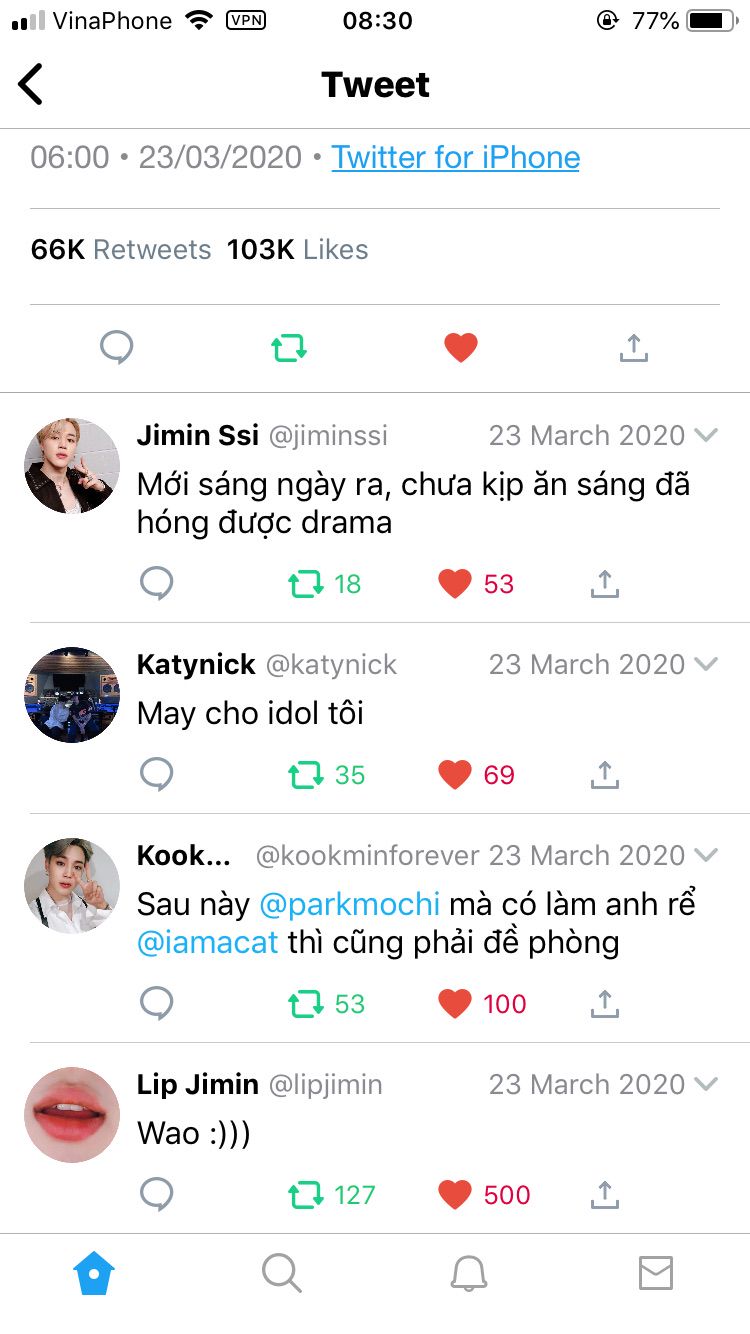Screen dimensions: 750x1334
Task: Share Katynick's reply
Action: click(x=604, y=774)
